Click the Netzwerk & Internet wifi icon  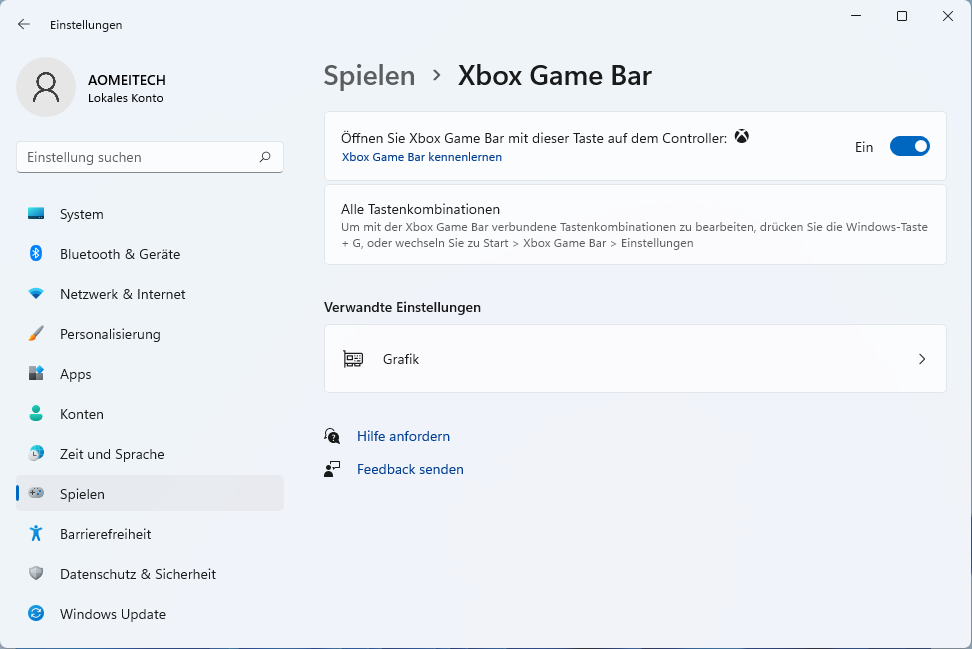(x=36, y=294)
